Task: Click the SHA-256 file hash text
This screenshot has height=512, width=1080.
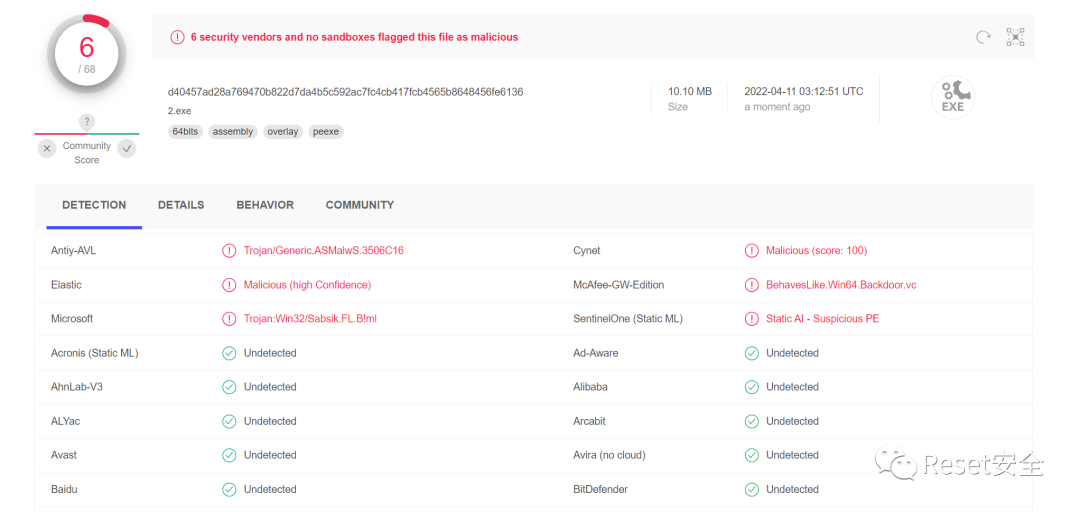Action: (345, 92)
